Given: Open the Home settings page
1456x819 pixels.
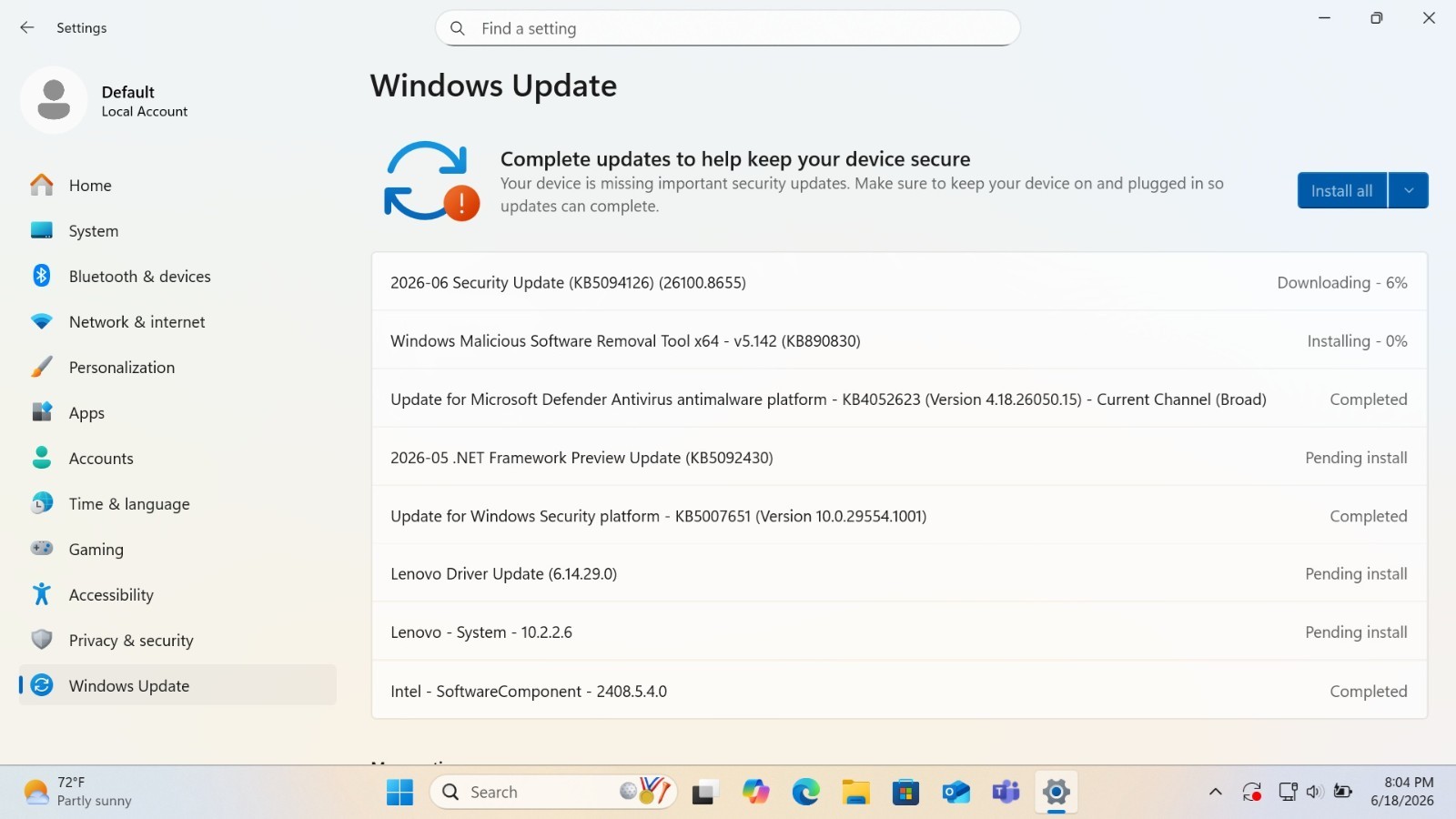Looking at the screenshot, I should point(177,185).
